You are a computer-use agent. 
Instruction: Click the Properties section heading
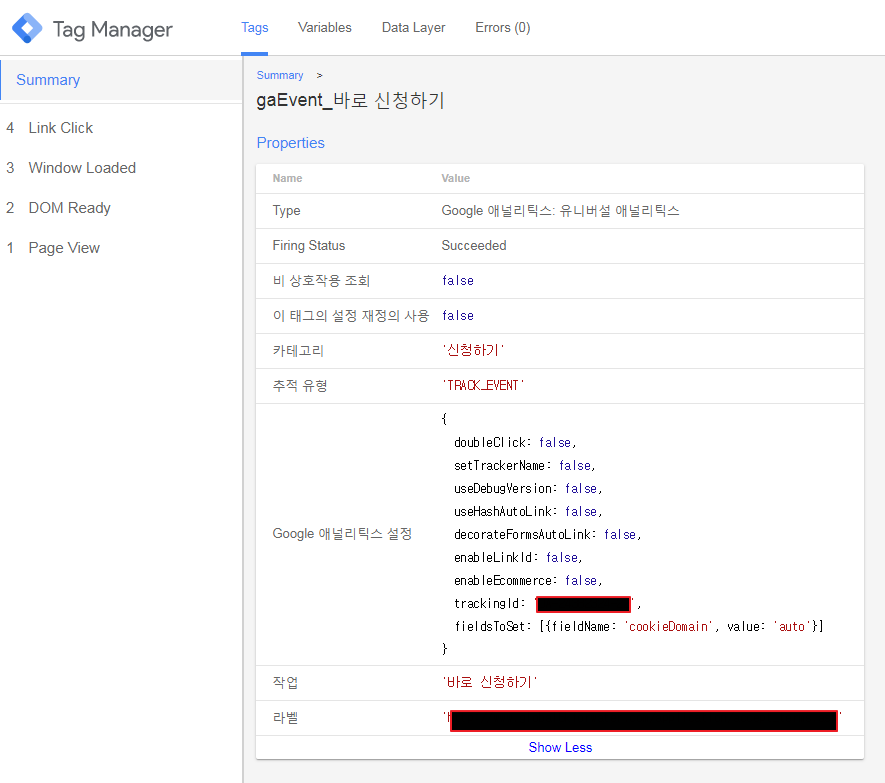[x=290, y=143]
